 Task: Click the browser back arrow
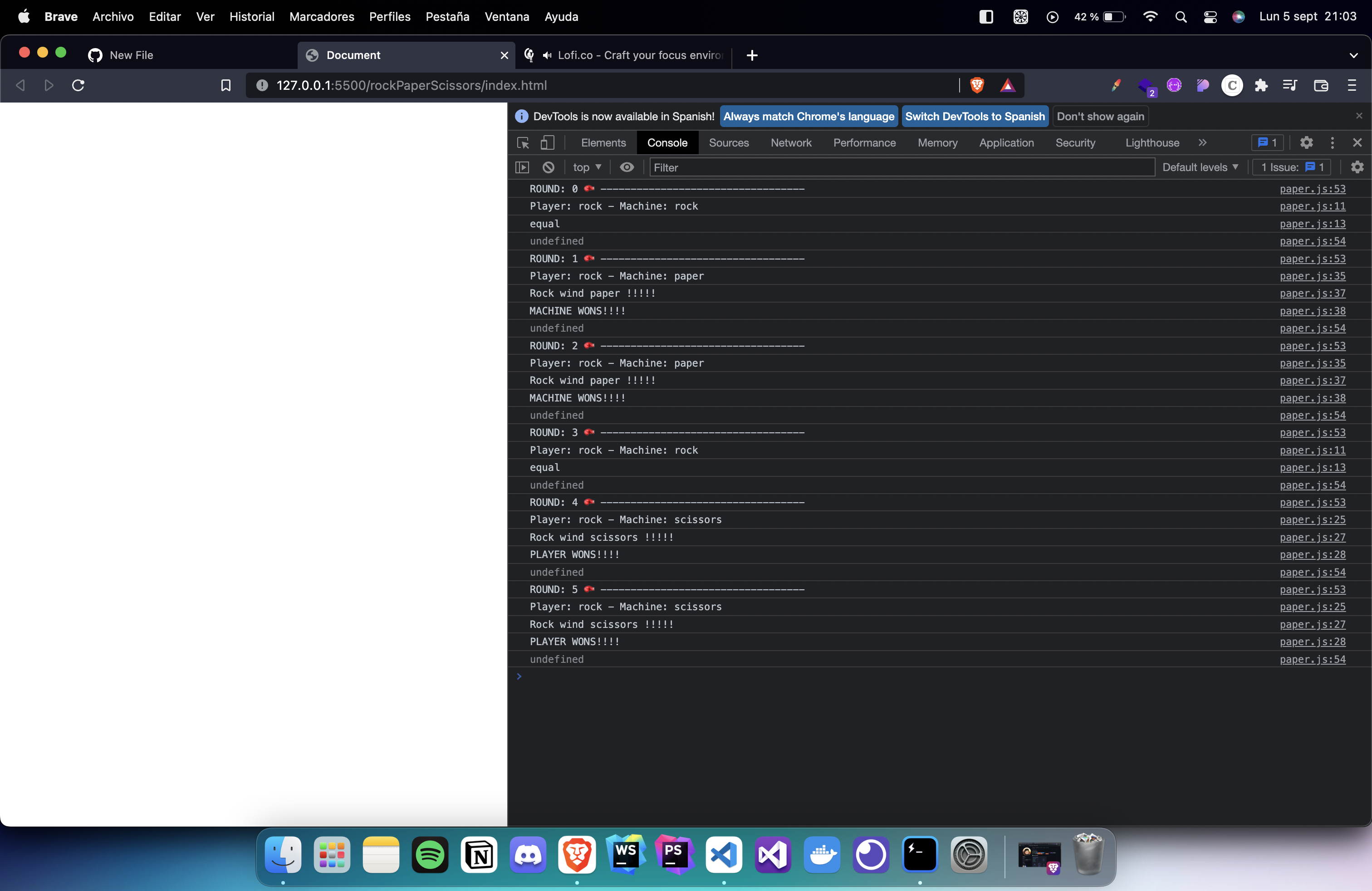tap(20, 86)
